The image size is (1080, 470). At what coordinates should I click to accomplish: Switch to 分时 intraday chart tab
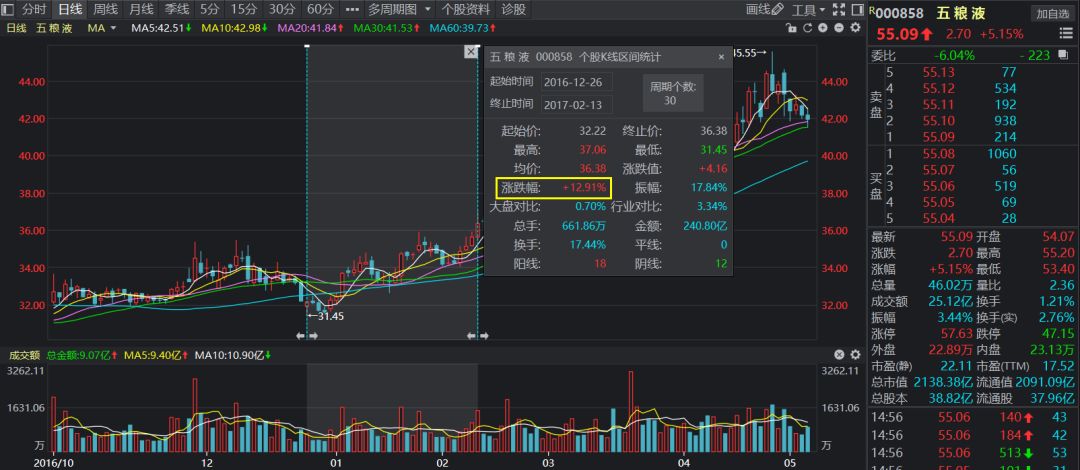click(x=34, y=10)
